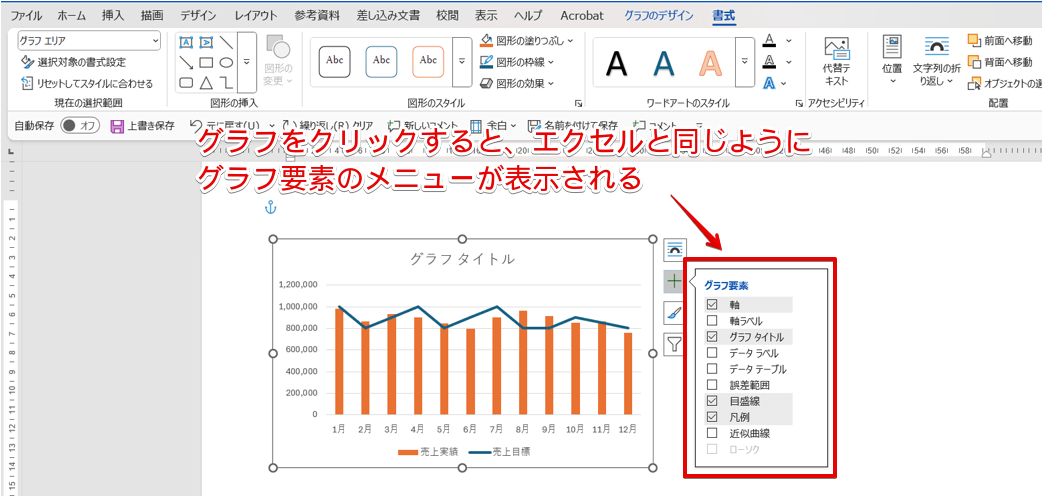Check the 近似曲線 checkbox
The image size is (1045, 499).
coord(712,433)
